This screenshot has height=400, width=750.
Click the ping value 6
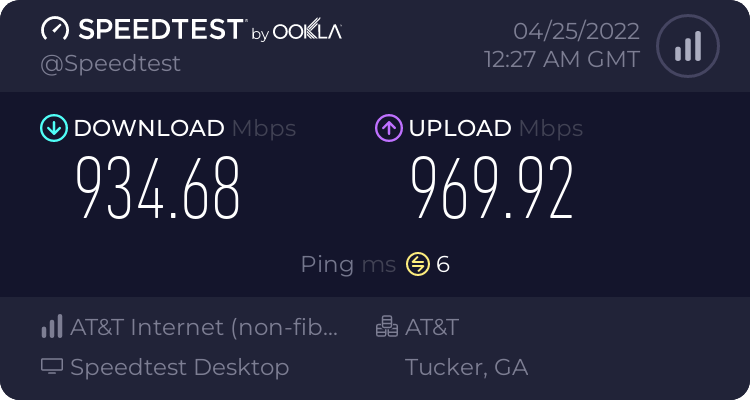click(443, 264)
